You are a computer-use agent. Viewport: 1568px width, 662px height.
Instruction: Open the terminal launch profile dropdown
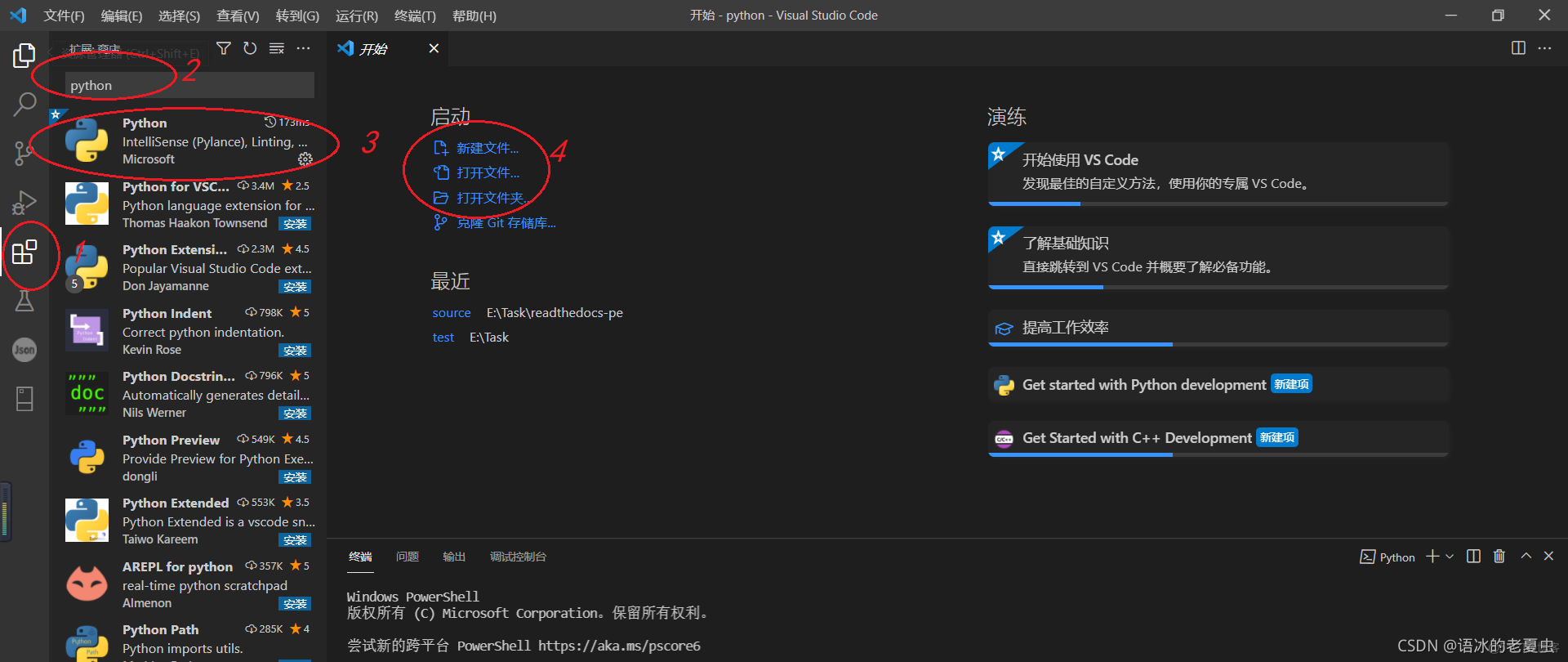pos(1450,557)
